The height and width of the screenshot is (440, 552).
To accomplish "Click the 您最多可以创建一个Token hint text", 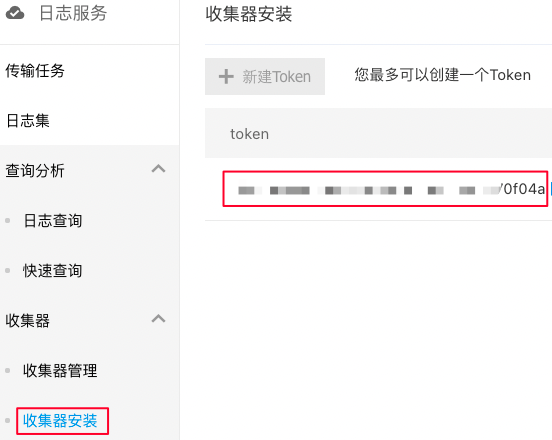I will 443,75.
